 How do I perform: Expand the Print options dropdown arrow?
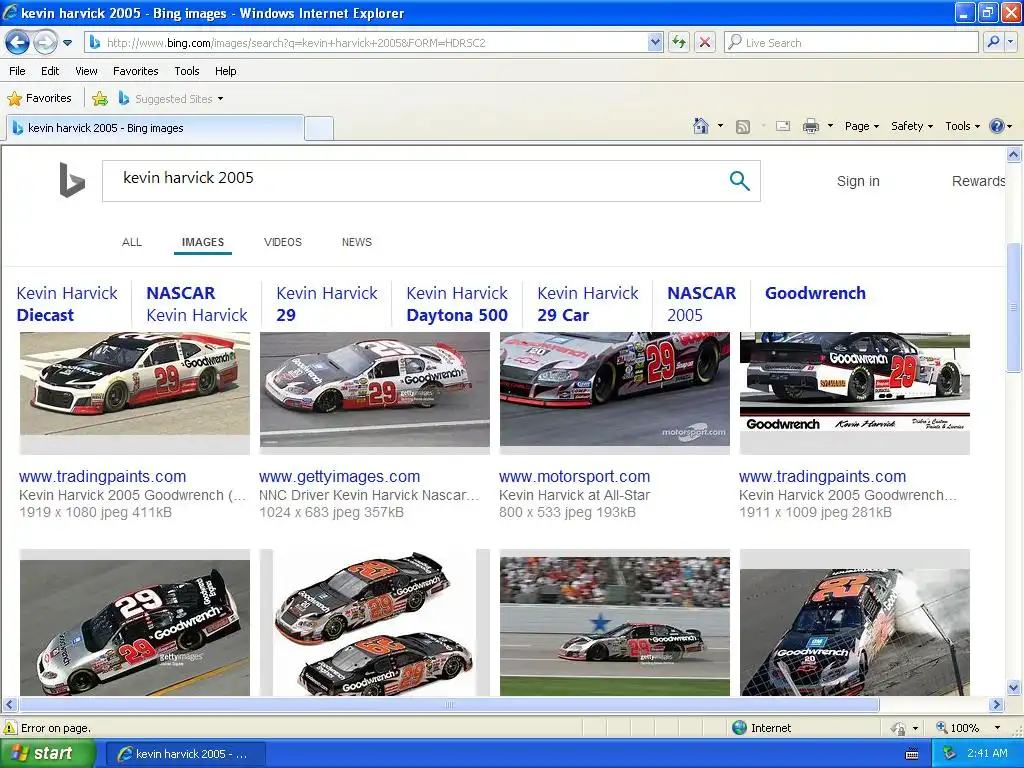tap(830, 126)
